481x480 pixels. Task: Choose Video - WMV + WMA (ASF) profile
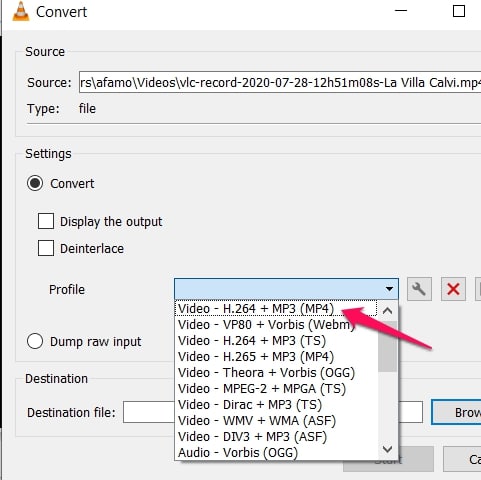(276, 420)
